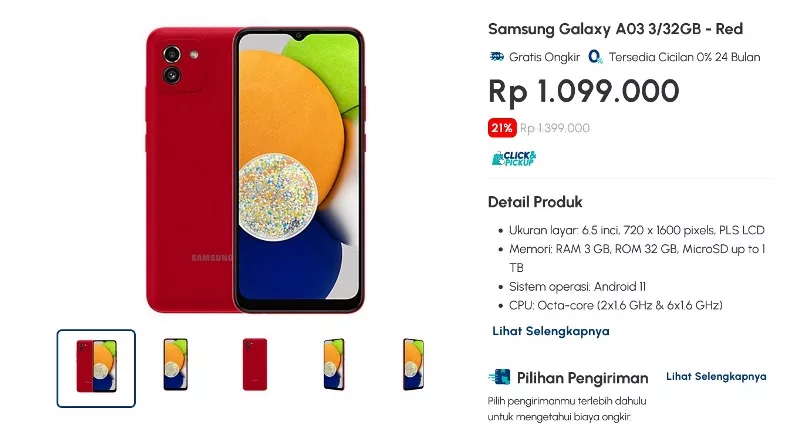Click the strikethrough Rp 1.399.000 price
The width and height of the screenshot is (800, 433).
click(x=555, y=128)
